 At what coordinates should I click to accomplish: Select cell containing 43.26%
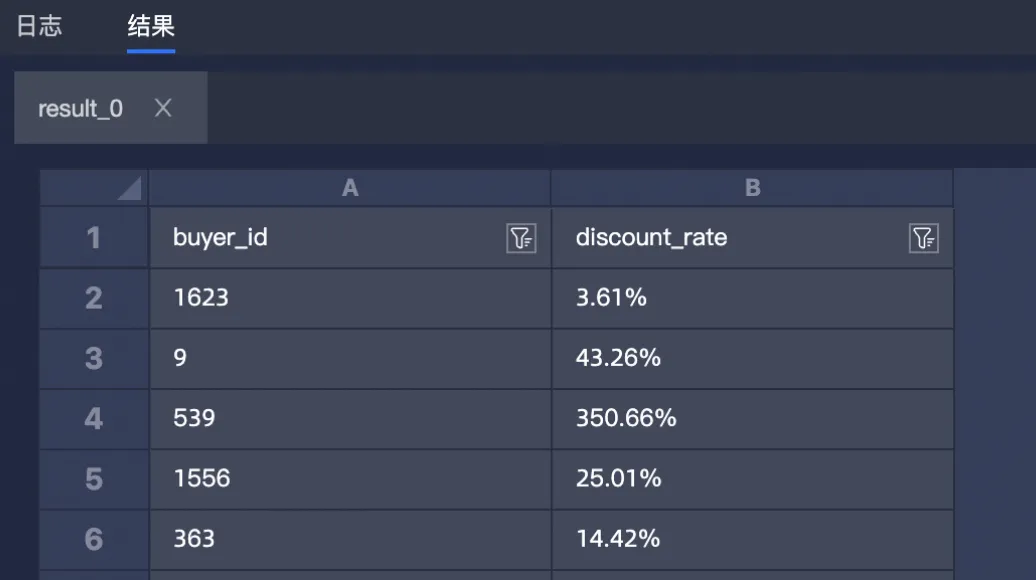pyautogui.click(x=752, y=358)
